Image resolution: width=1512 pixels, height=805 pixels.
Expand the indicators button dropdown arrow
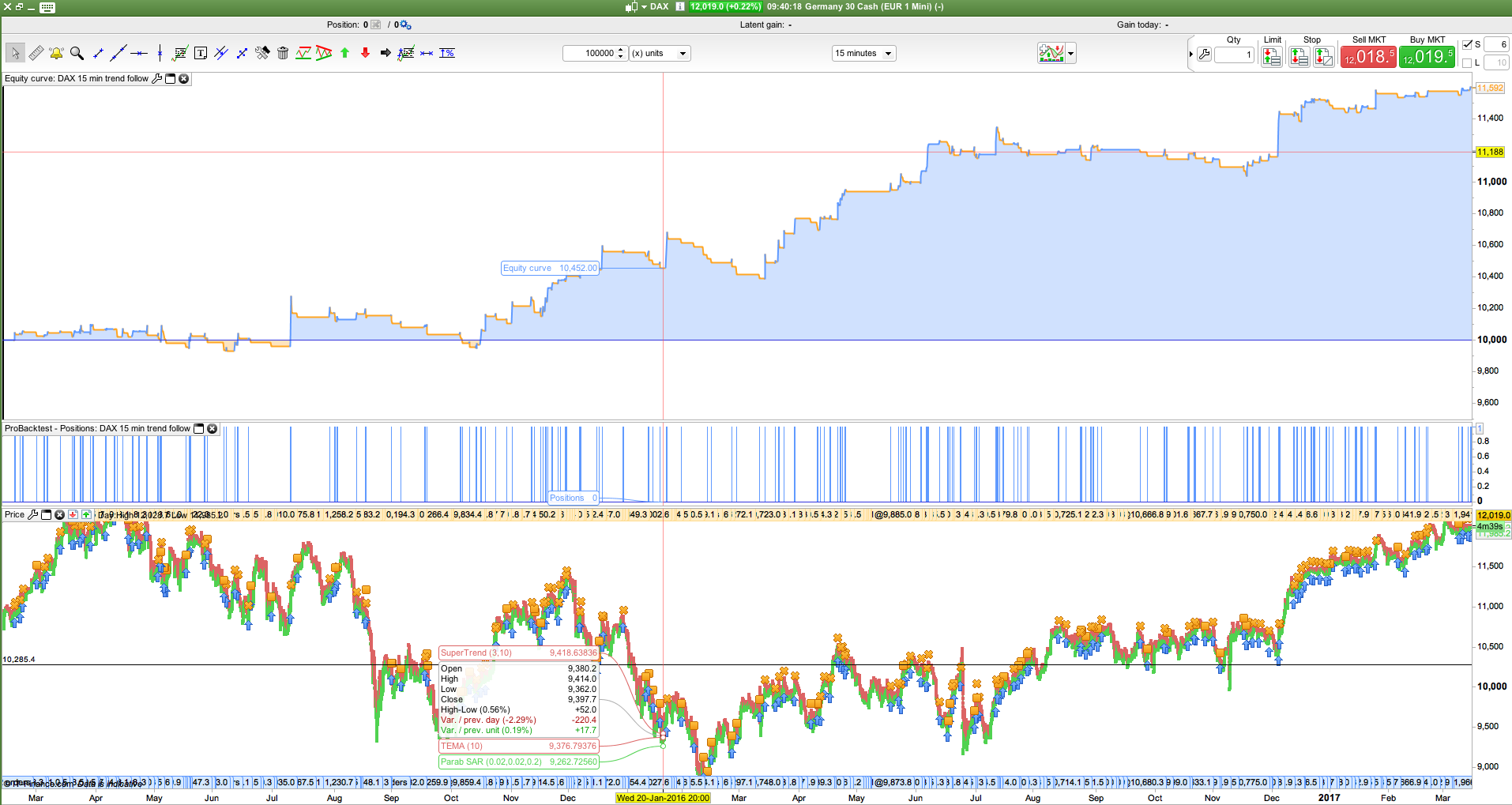1071,54
